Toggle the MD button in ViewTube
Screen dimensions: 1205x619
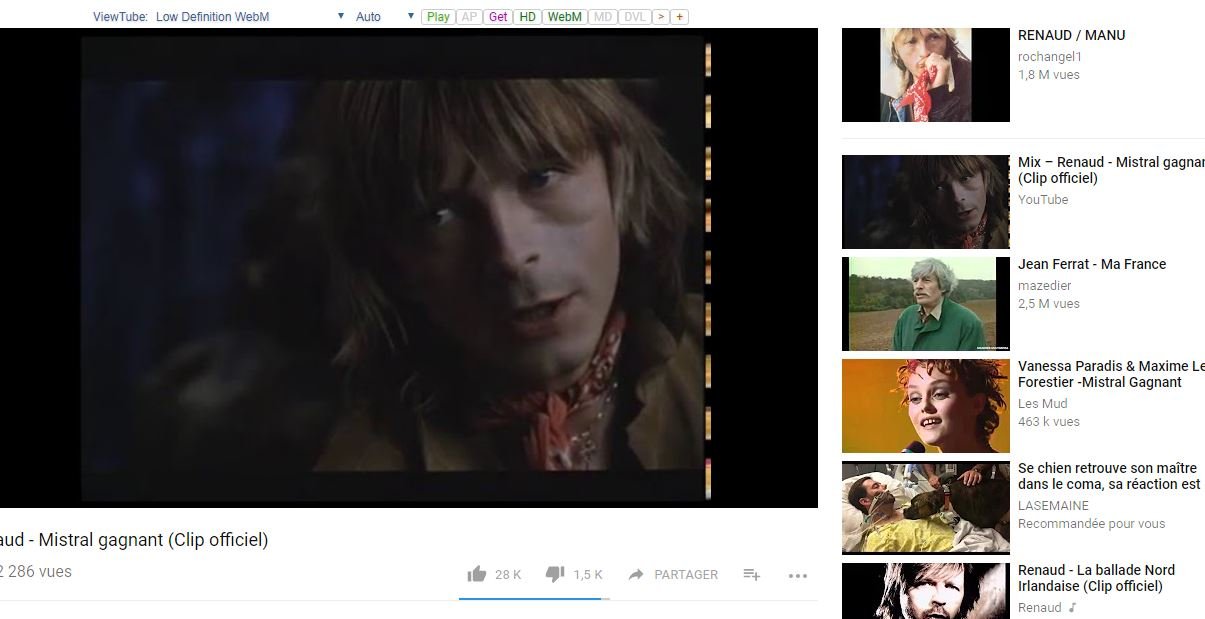pyautogui.click(x=602, y=17)
